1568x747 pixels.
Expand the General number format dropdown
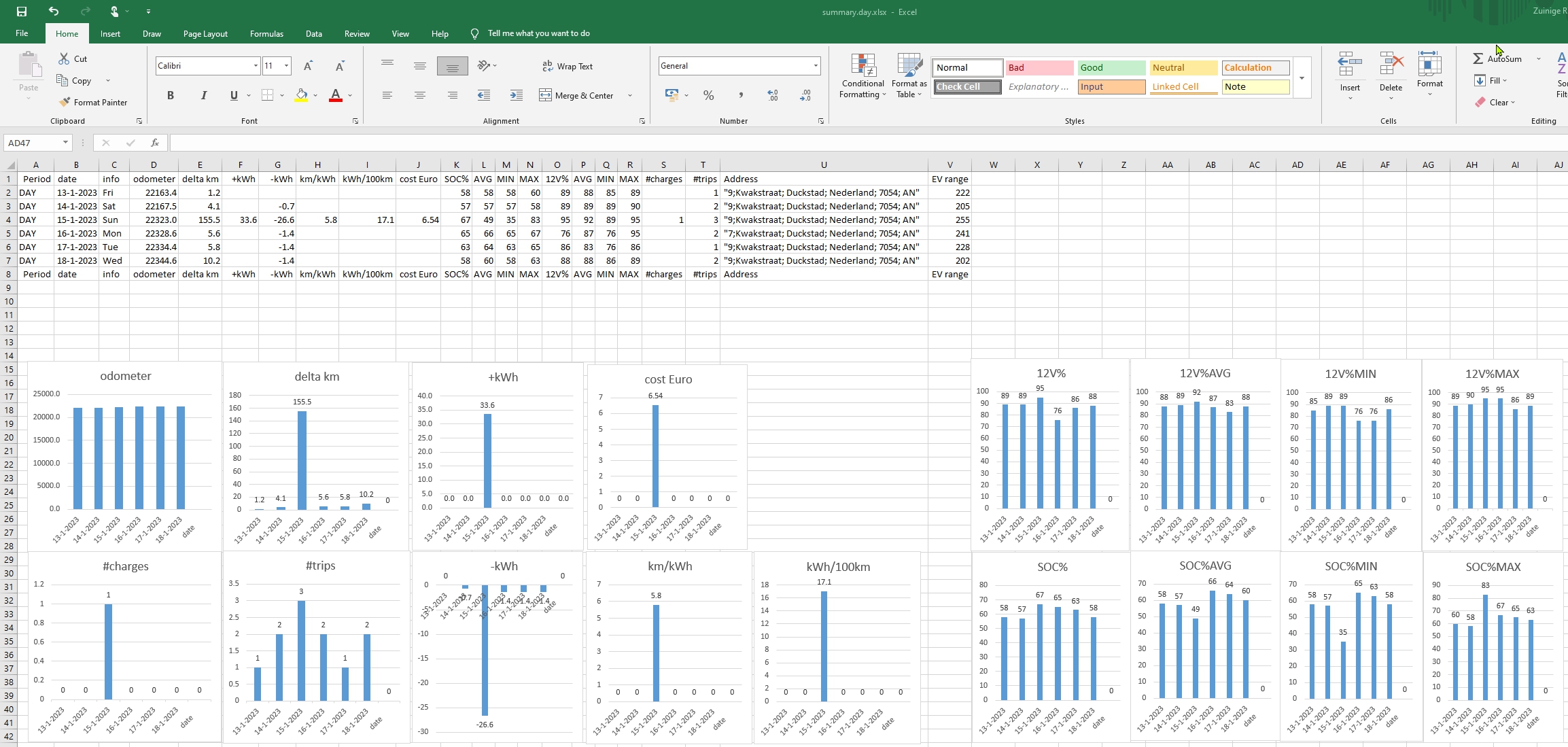[815, 66]
